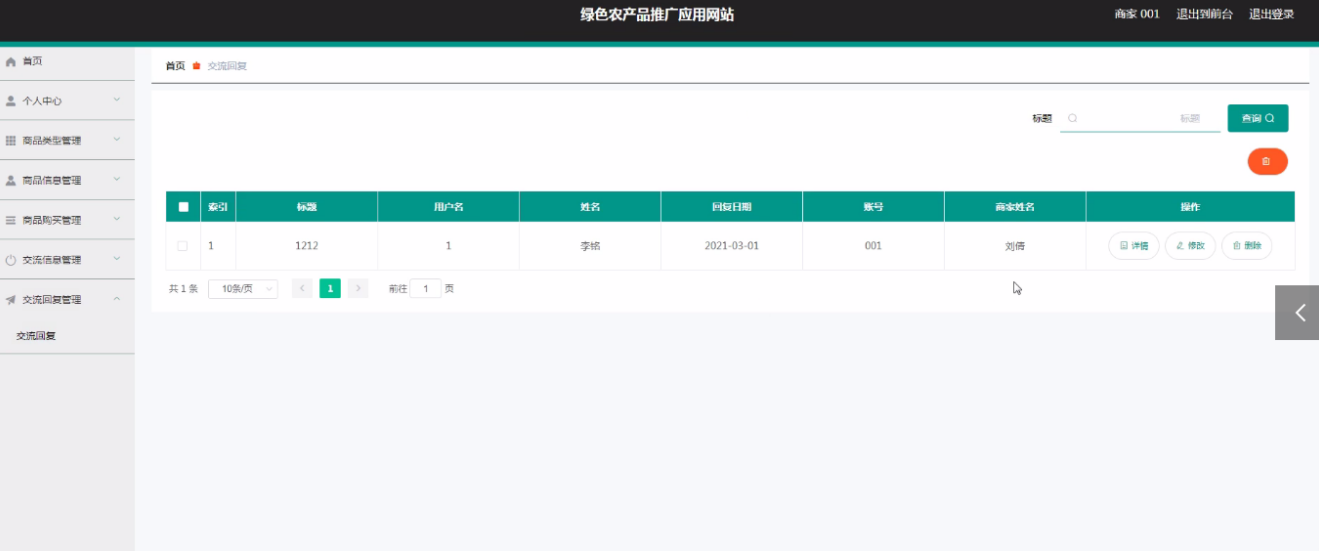Open 首页 in the sidebar menu

[x=32, y=62]
